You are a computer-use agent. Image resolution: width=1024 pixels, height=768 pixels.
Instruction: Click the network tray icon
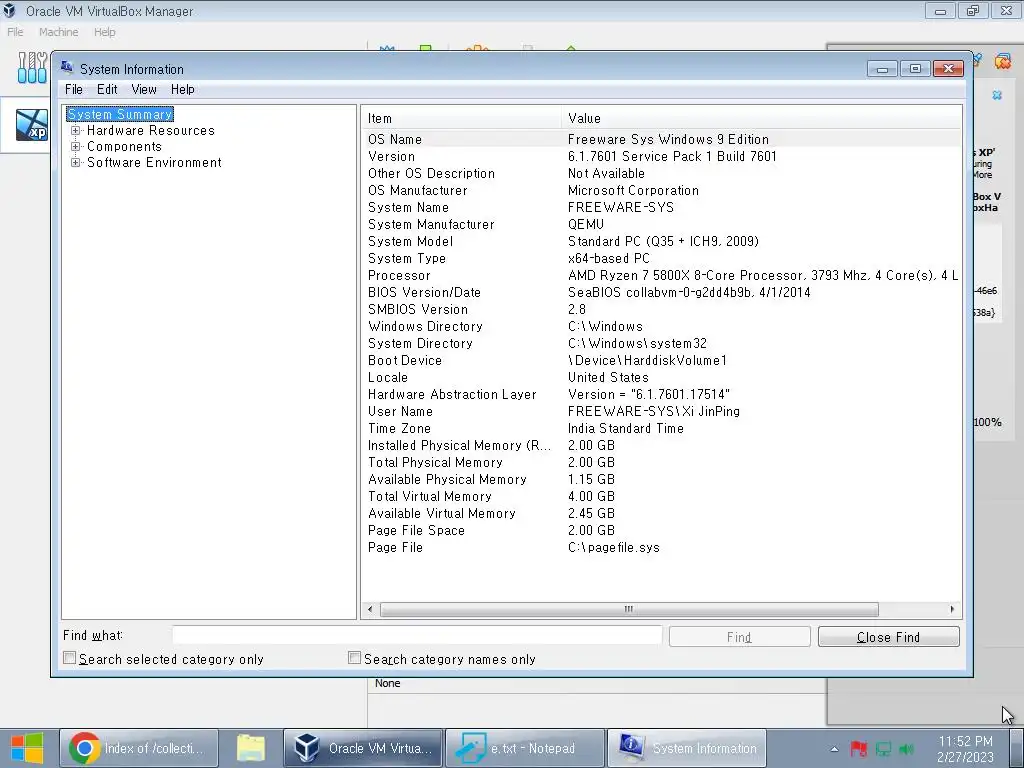tap(883, 749)
